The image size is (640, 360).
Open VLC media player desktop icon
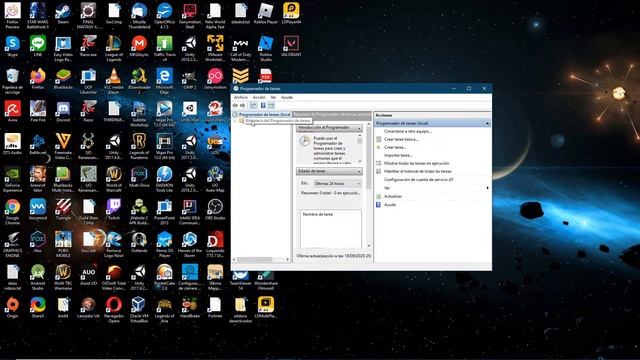pyautogui.click(x=113, y=81)
